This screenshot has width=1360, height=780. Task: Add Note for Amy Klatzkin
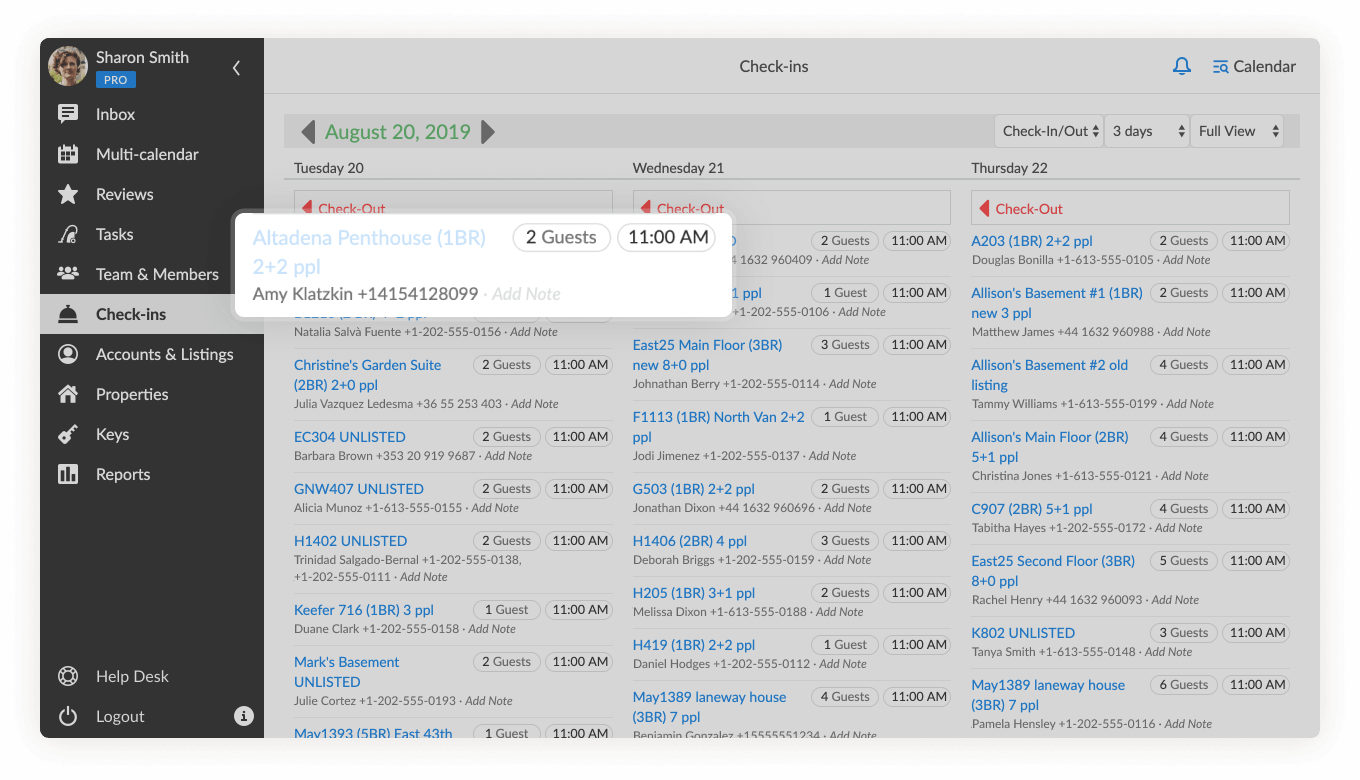[x=526, y=294]
